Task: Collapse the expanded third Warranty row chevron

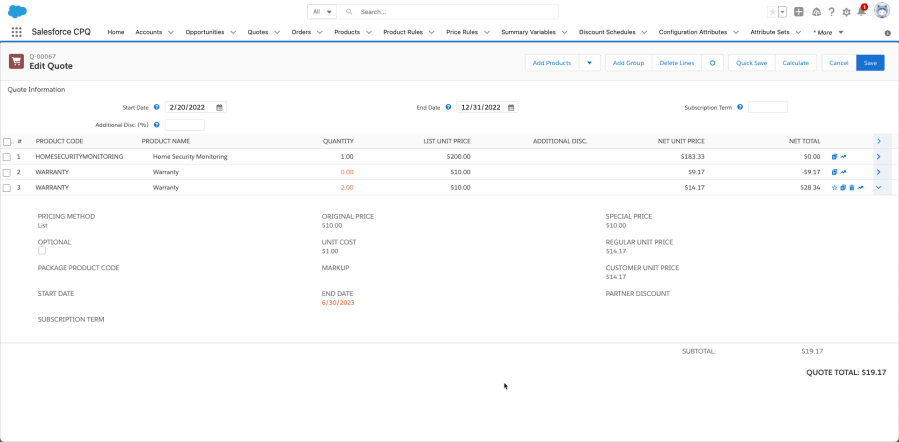Action: (x=878, y=187)
